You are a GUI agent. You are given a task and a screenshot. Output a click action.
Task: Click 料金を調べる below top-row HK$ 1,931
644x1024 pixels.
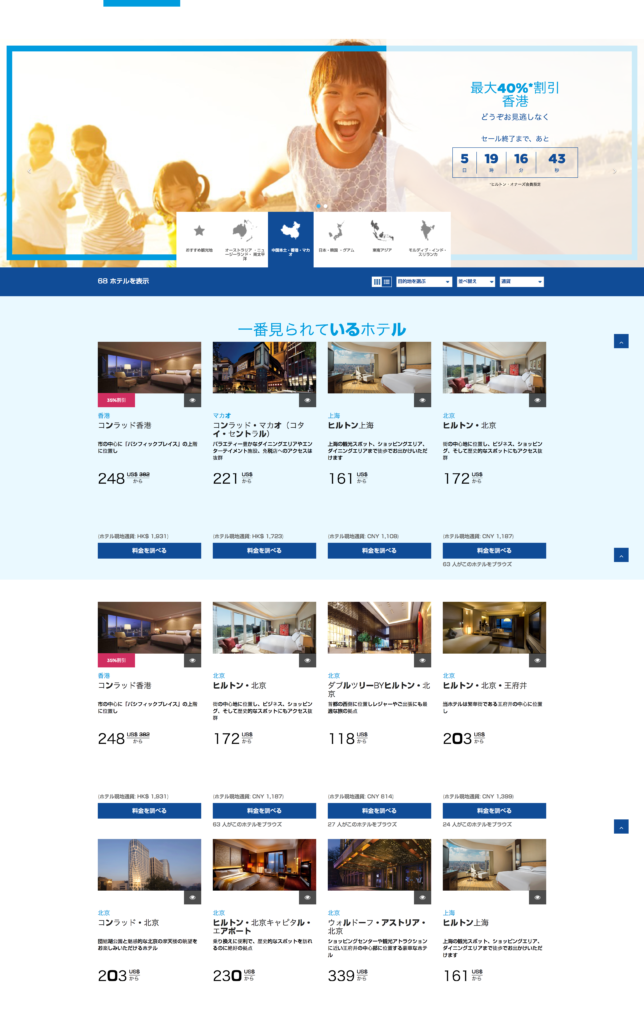click(150, 551)
